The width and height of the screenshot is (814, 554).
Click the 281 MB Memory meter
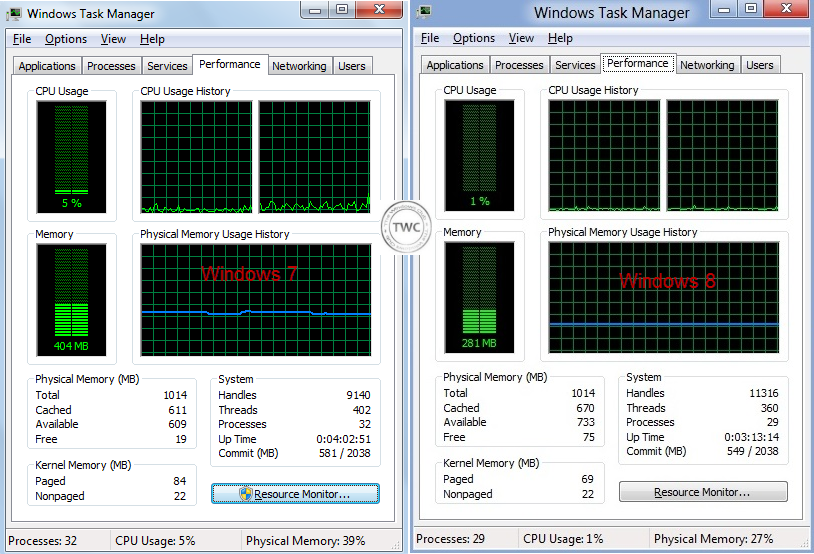479,298
